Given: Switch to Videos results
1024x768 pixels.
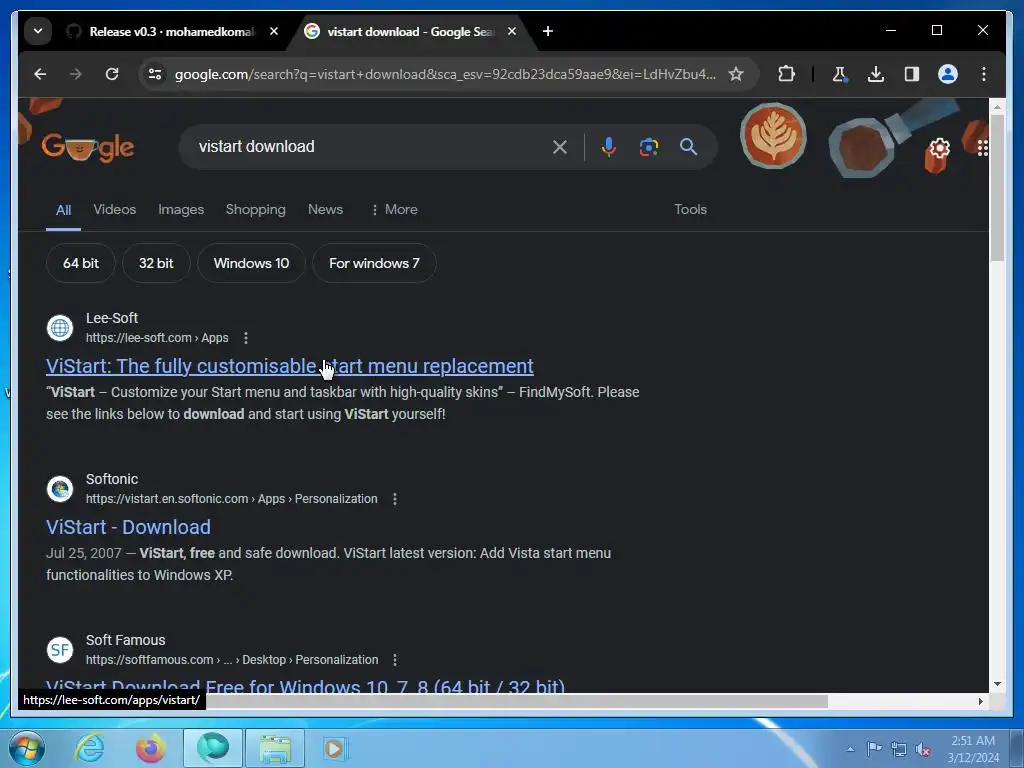Looking at the screenshot, I should (115, 210).
